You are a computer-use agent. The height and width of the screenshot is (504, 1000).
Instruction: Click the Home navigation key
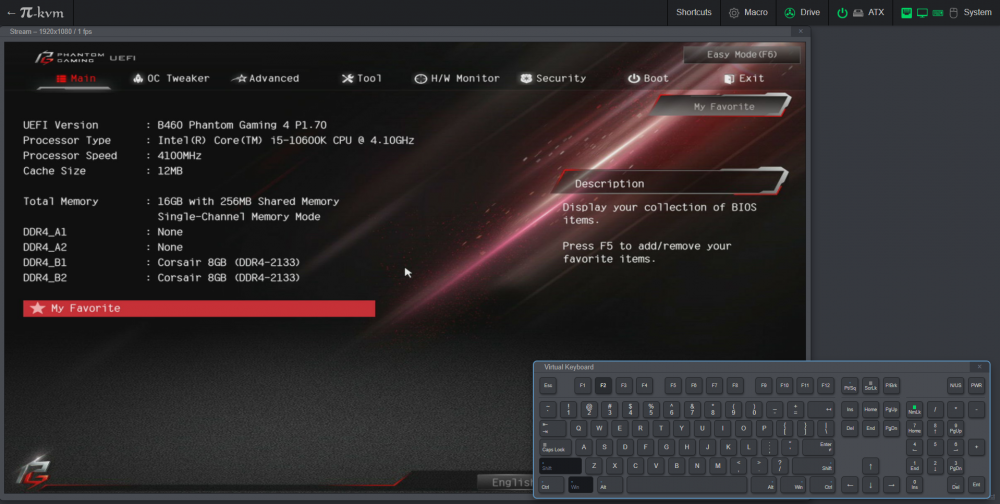[871, 410]
